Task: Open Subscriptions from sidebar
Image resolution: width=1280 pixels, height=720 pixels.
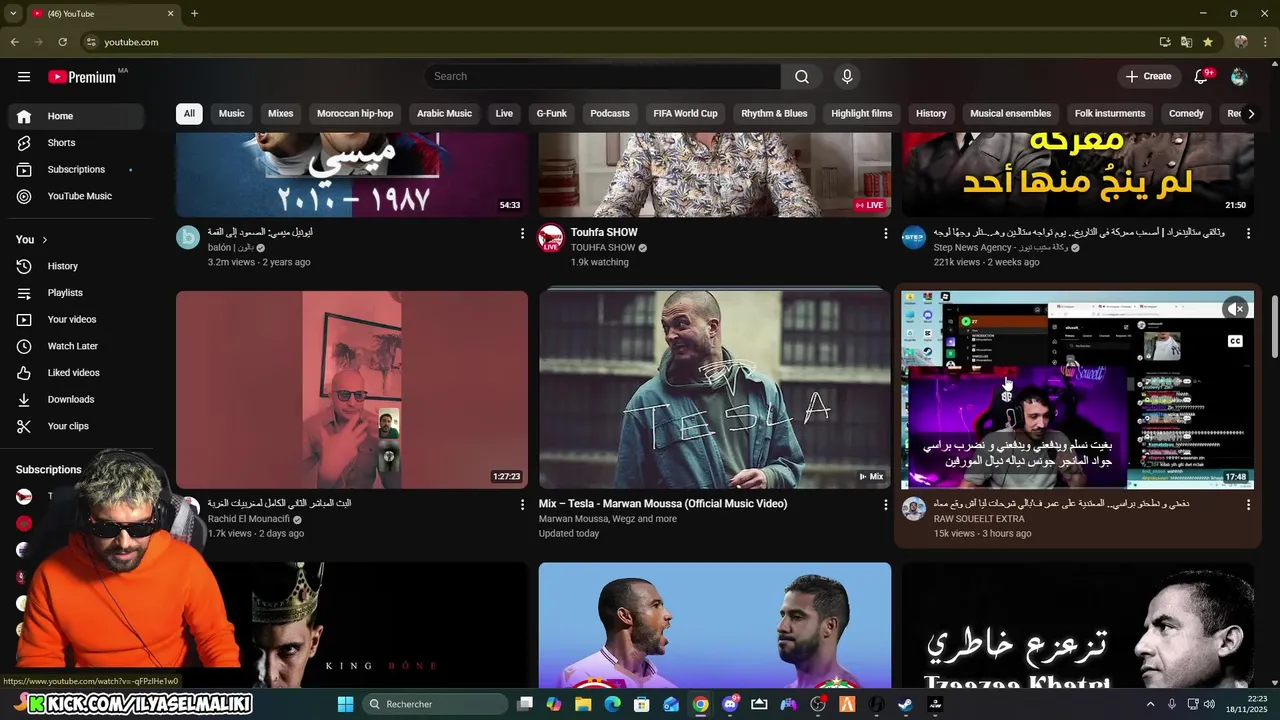Action: [76, 170]
